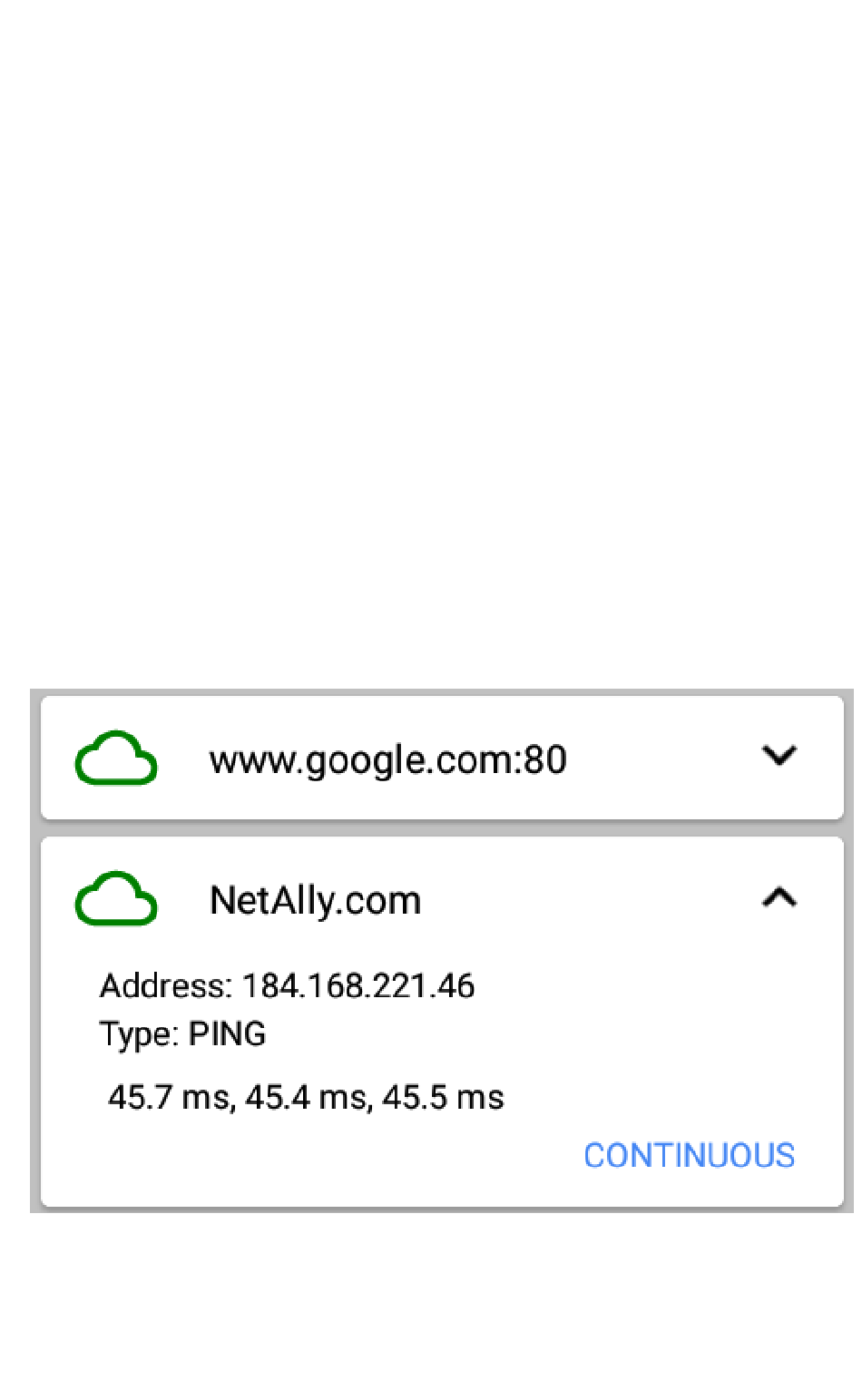This screenshot has width=862, height=1400.
Task: Click the gray margin left of the cards
Action: click(x=34, y=951)
